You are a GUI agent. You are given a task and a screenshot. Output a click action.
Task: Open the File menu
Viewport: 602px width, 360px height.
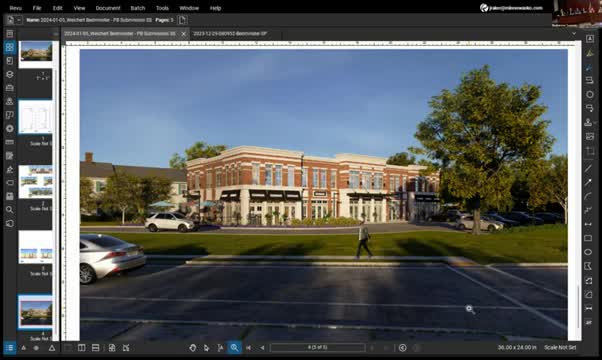[37, 8]
